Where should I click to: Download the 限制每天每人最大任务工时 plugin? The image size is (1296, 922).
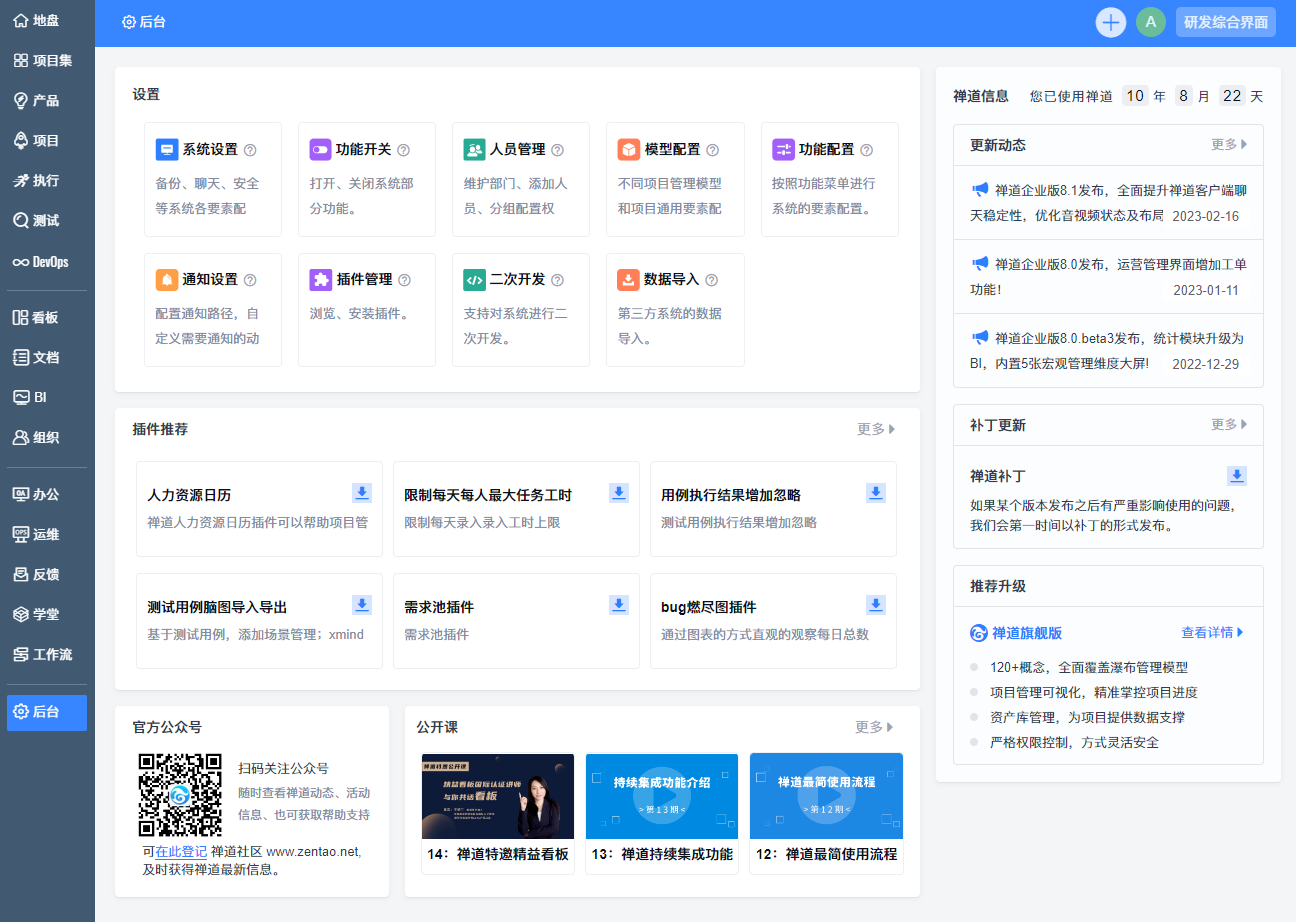coord(619,493)
